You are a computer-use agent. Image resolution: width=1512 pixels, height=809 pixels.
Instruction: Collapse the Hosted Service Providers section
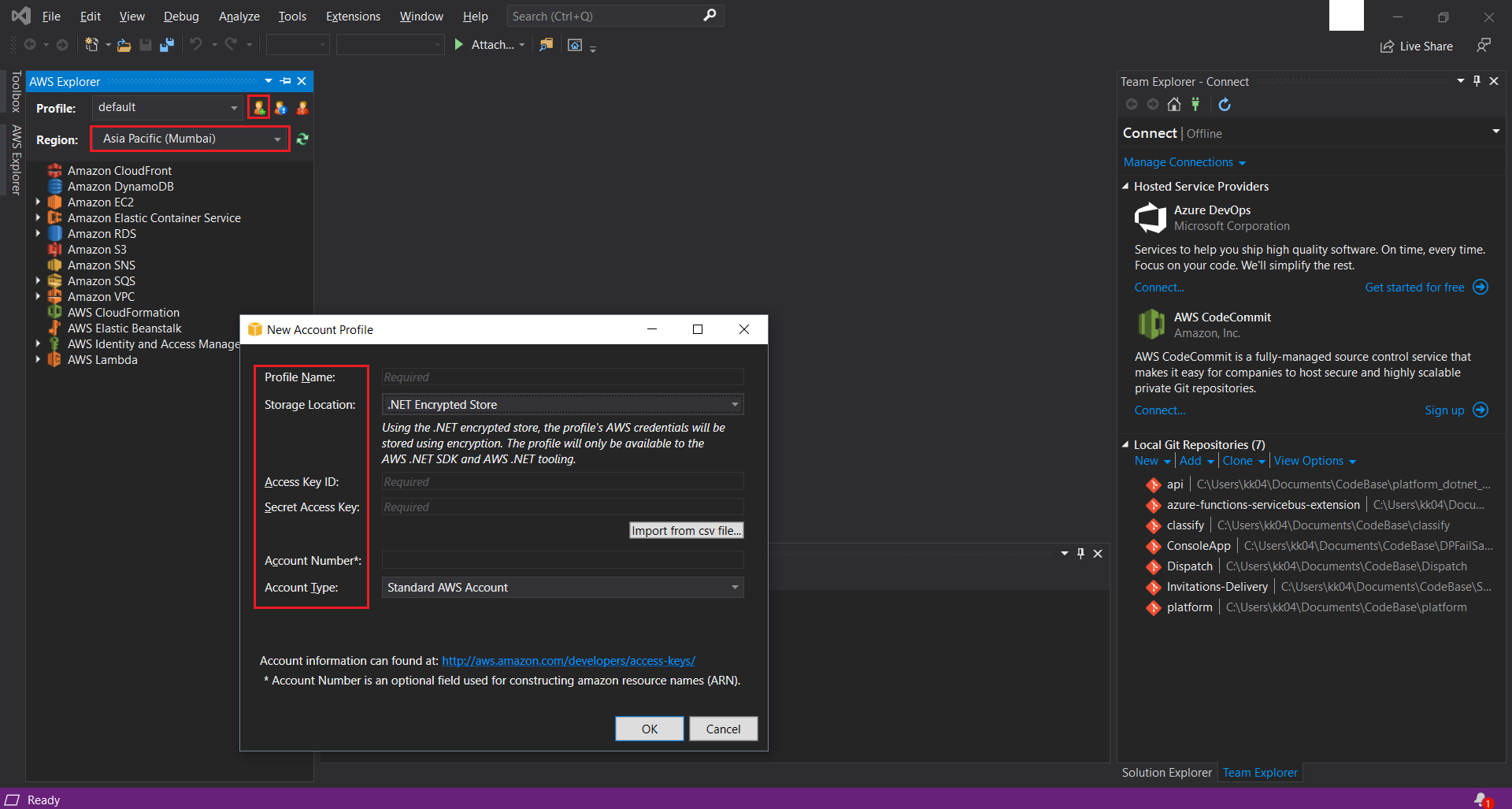(x=1125, y=187)
